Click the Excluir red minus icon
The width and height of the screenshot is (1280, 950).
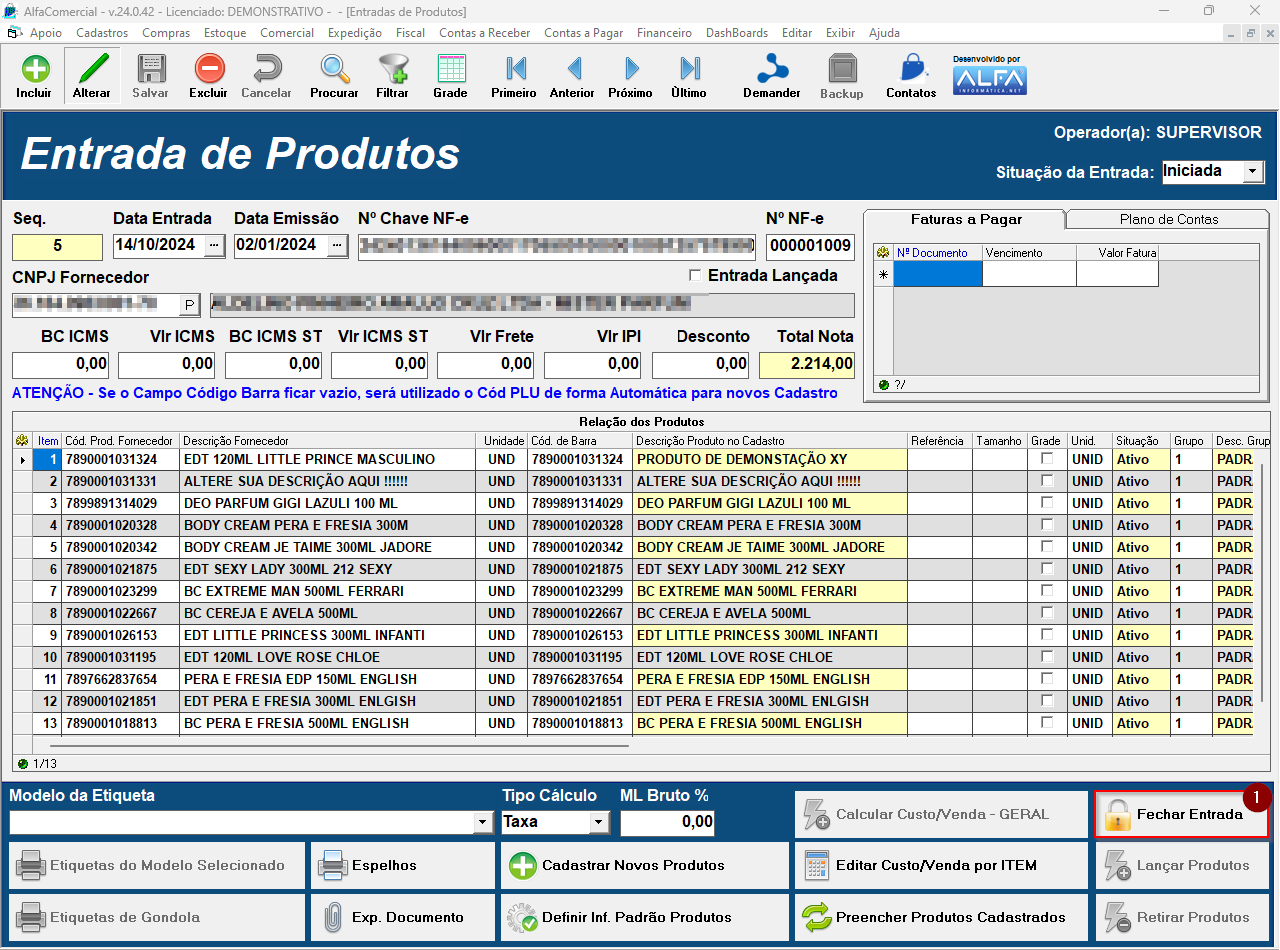[209, 76]
